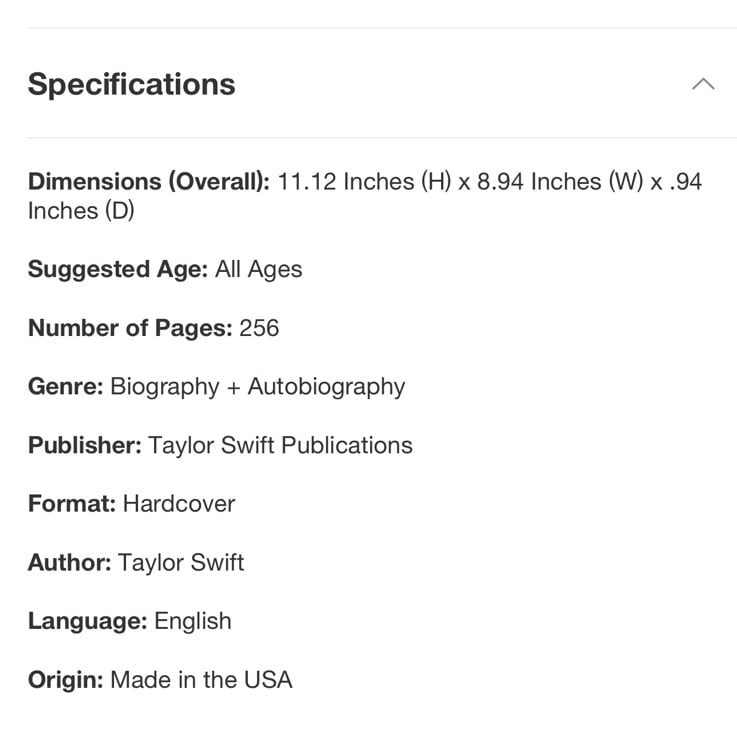Screen dimensions: 737x737
Task: Collapse the Specifications section chevron
Action: click(x=703, y=84)
